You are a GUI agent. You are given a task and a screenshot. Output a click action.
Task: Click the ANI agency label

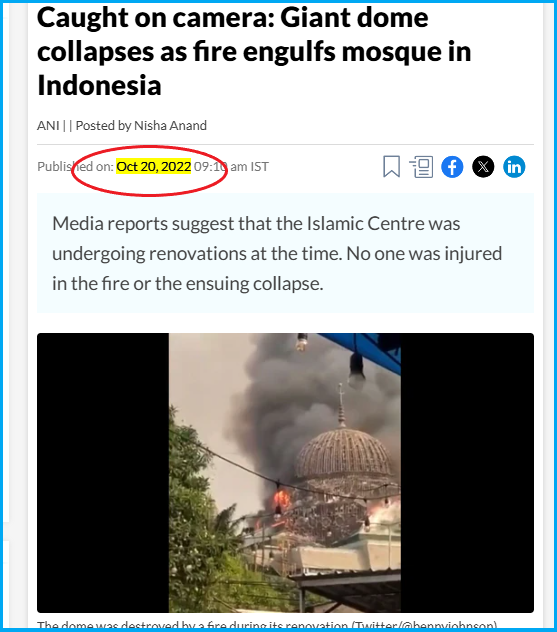[x=48, y=126]
